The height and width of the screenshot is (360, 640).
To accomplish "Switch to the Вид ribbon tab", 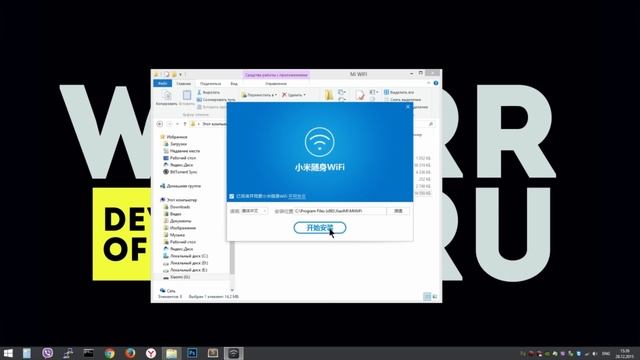I will pyautogui.click(x=234, y=84).
